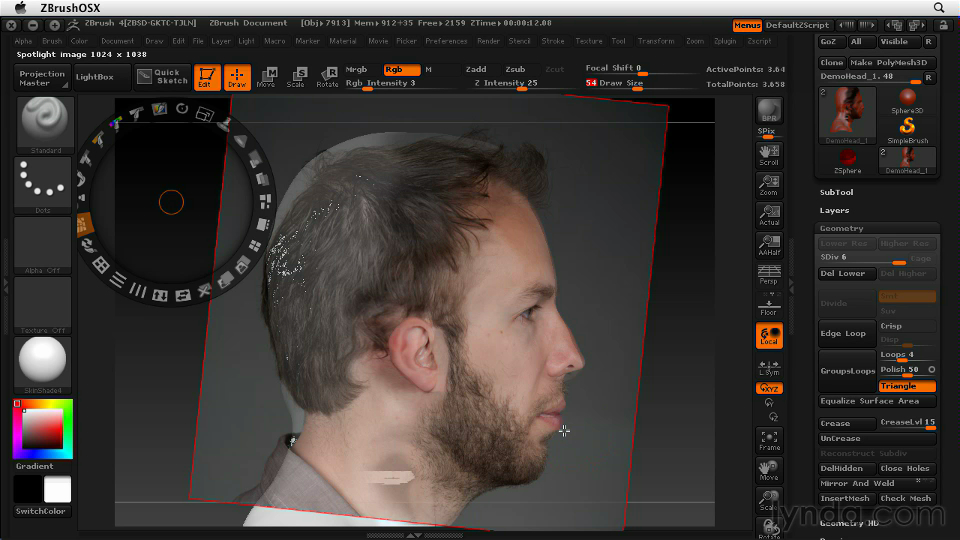
Task: Click the Edge Loop button
Action: [847, 333]
